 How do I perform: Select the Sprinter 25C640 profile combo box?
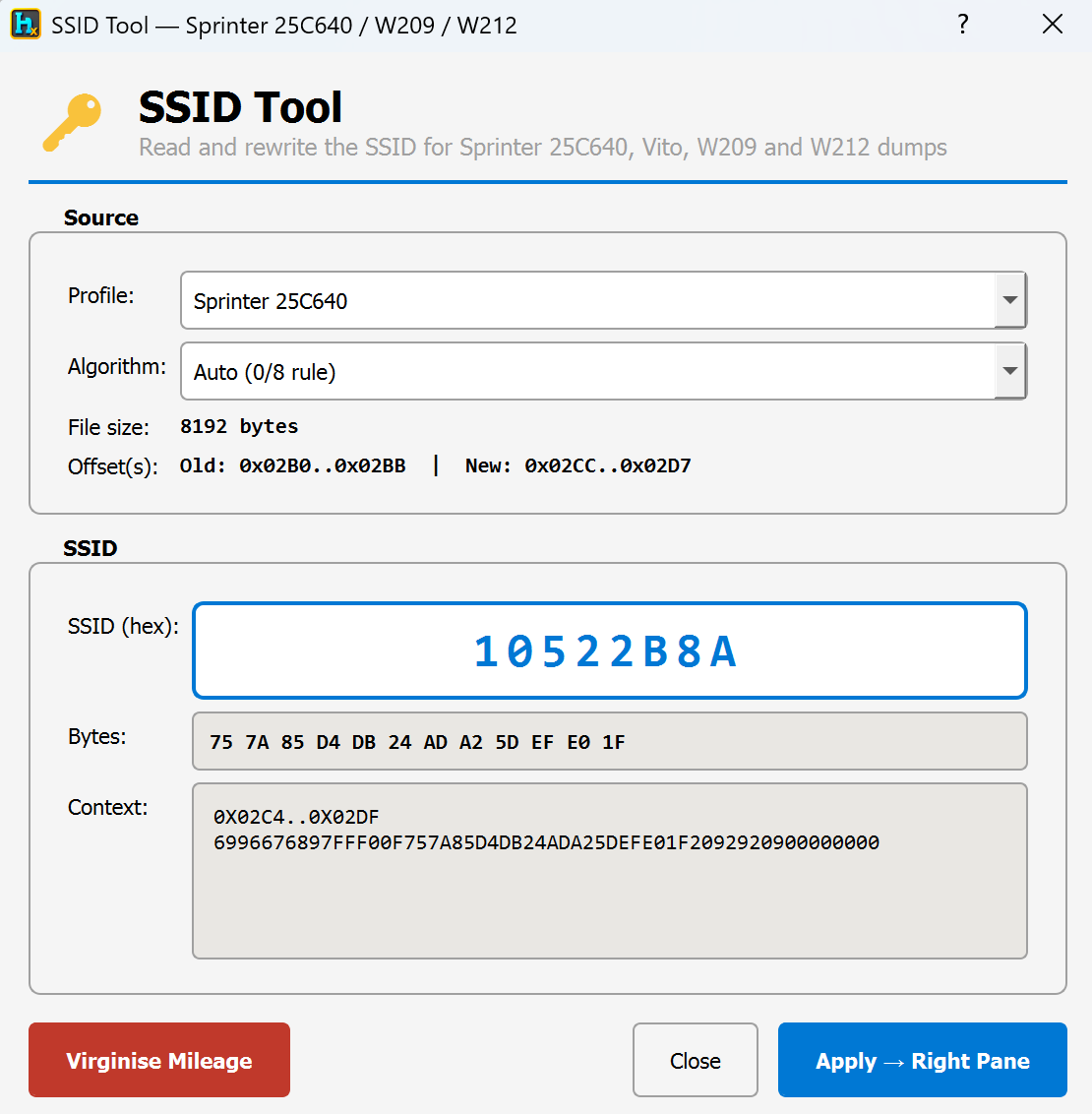pos(603,300)
